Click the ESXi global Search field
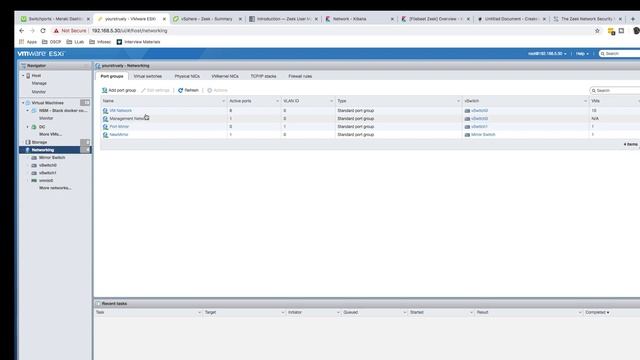 619,53
